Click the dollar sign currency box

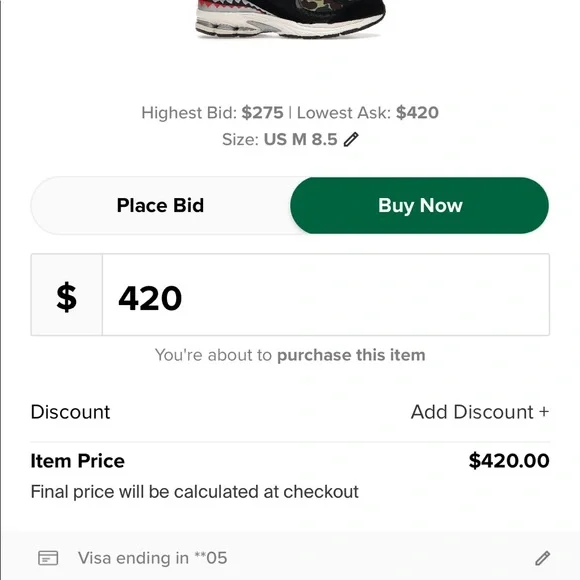(67, 295)
